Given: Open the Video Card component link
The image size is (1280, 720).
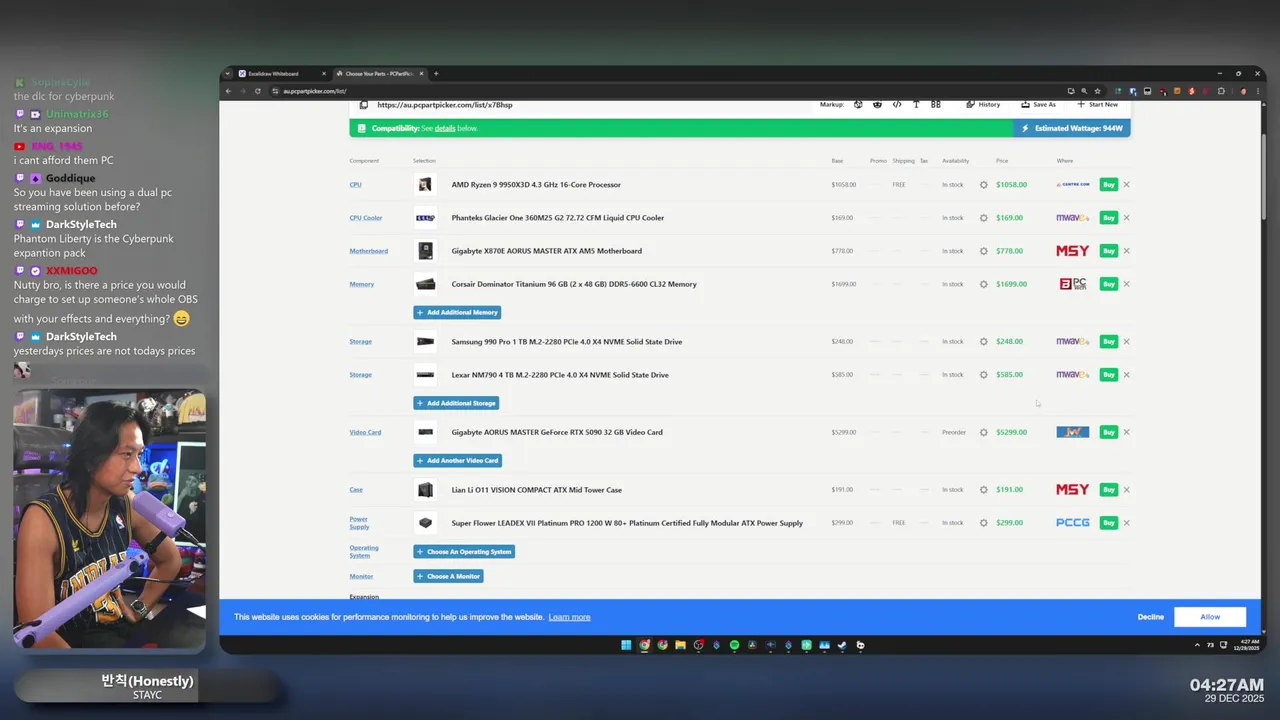Looking at the screenshot, I should pos(365,432).
